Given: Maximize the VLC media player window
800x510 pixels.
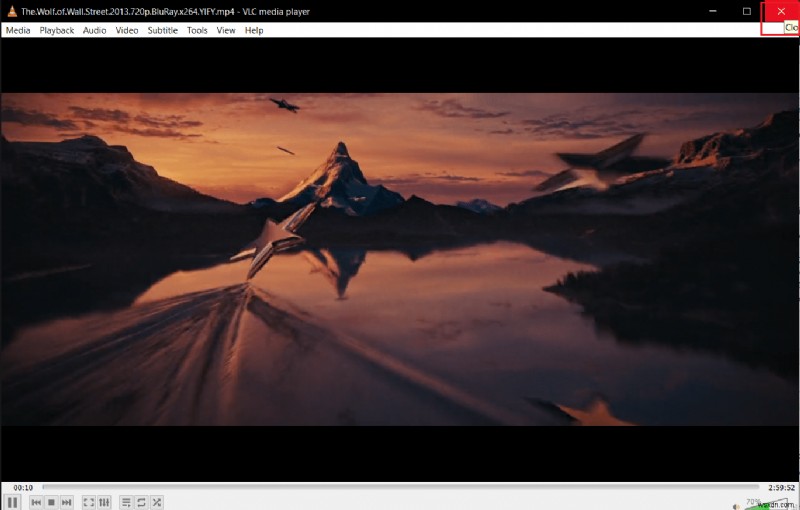Looking at the screenshot, I should (746, 11).
